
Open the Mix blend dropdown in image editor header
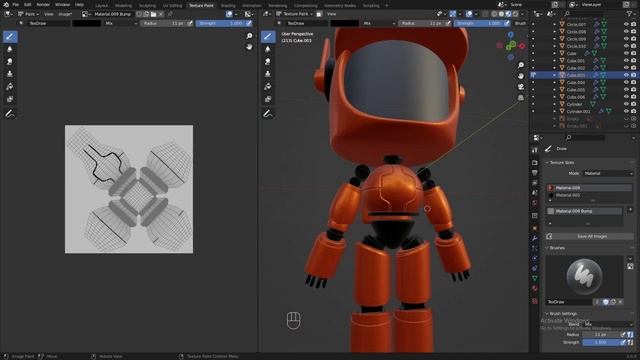pos(121,23)
